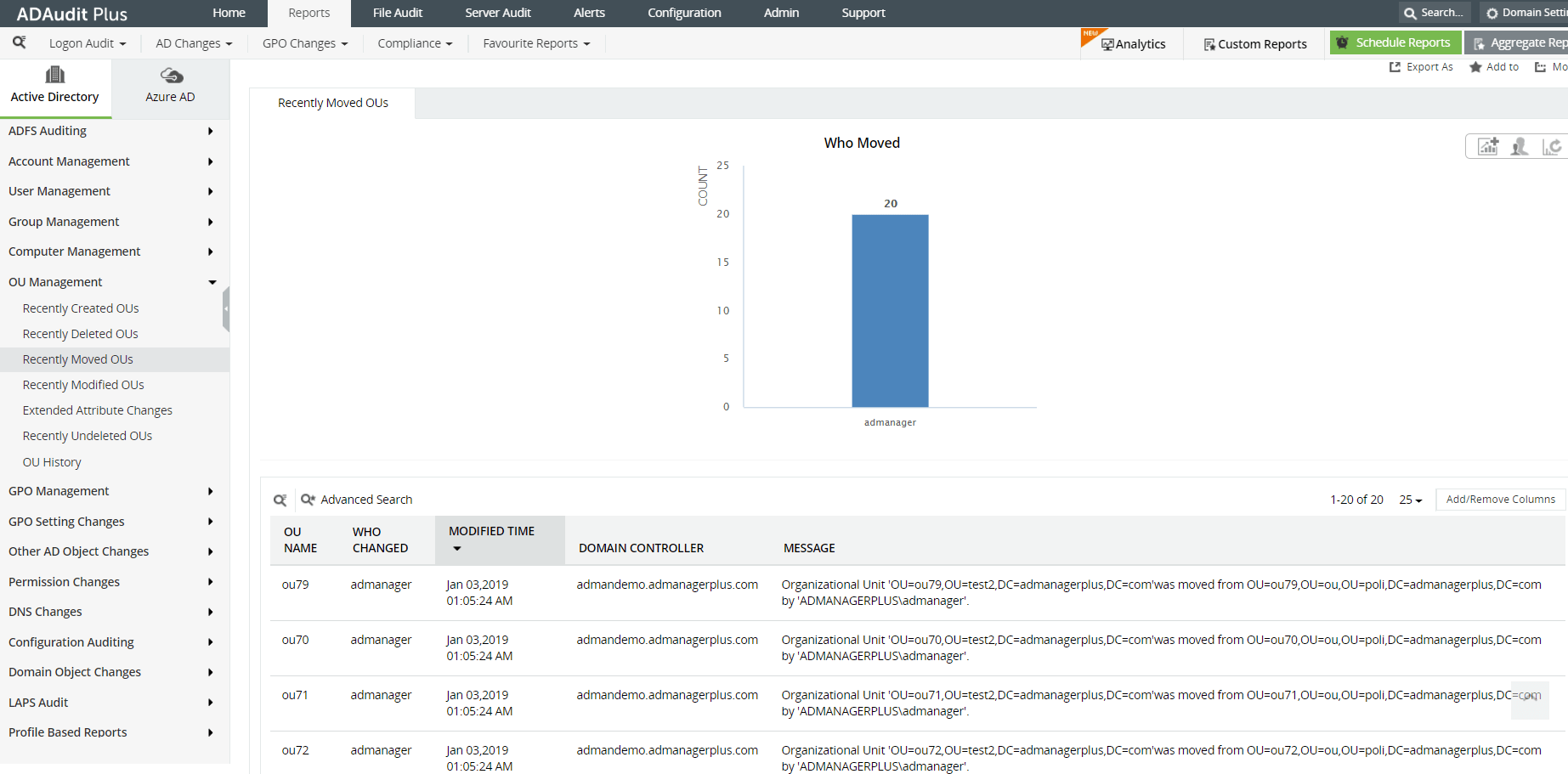Open the Active Directory building icon tab
The image size is (1568, 774).
(x=55, y=87)
